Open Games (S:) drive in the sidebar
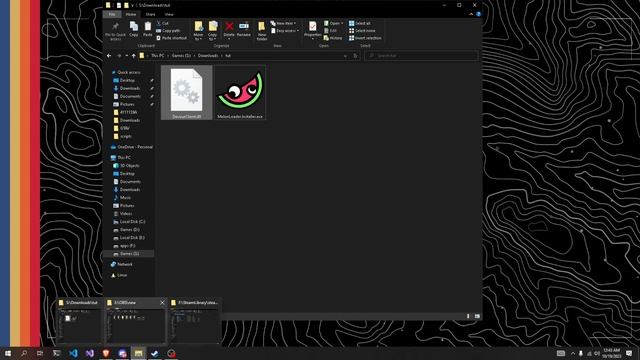The height and width of the screenshot is (360, 640). [129, 254]
